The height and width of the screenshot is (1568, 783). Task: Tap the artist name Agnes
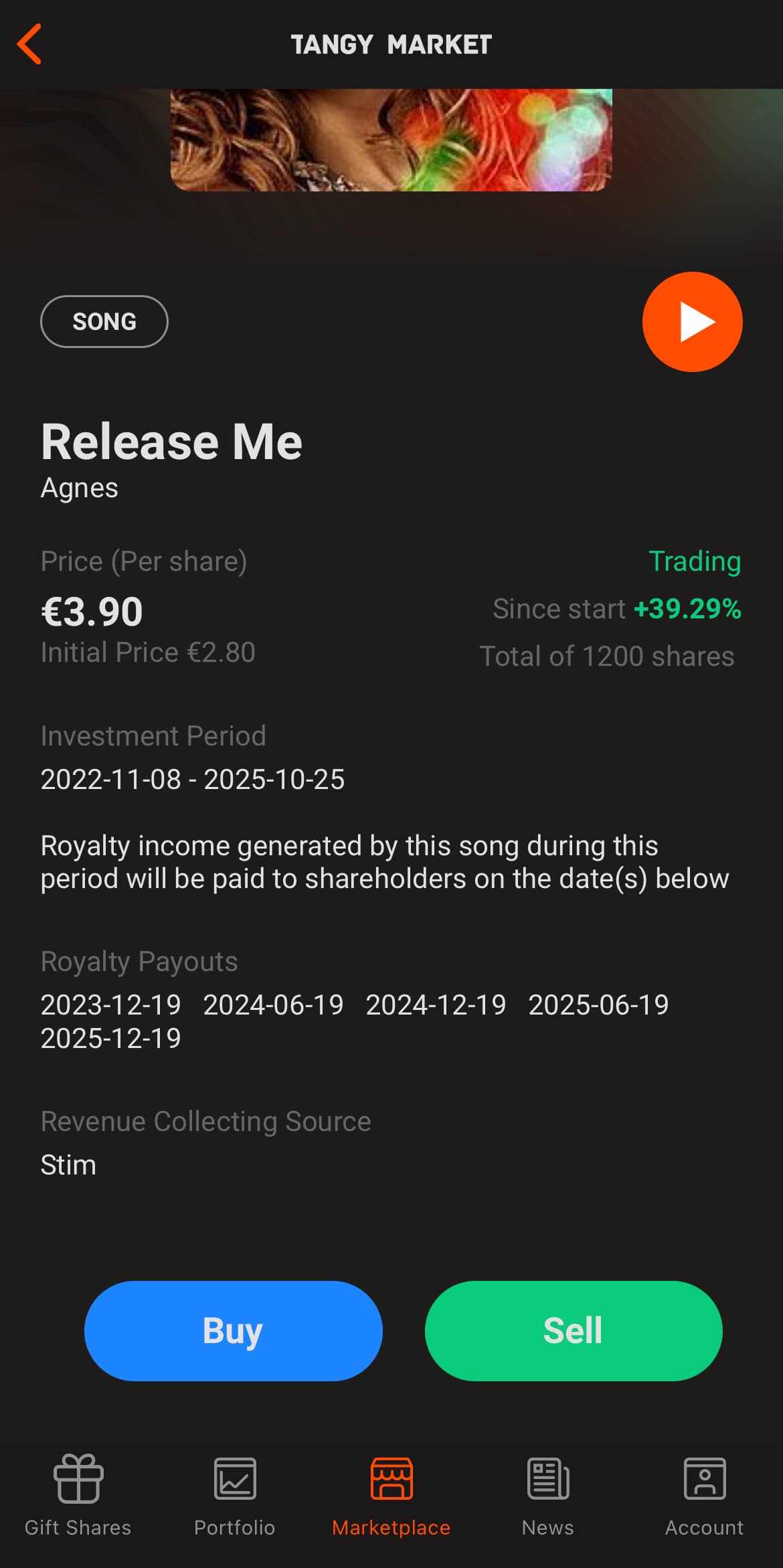pyautogui.click(x=80, y=488)
